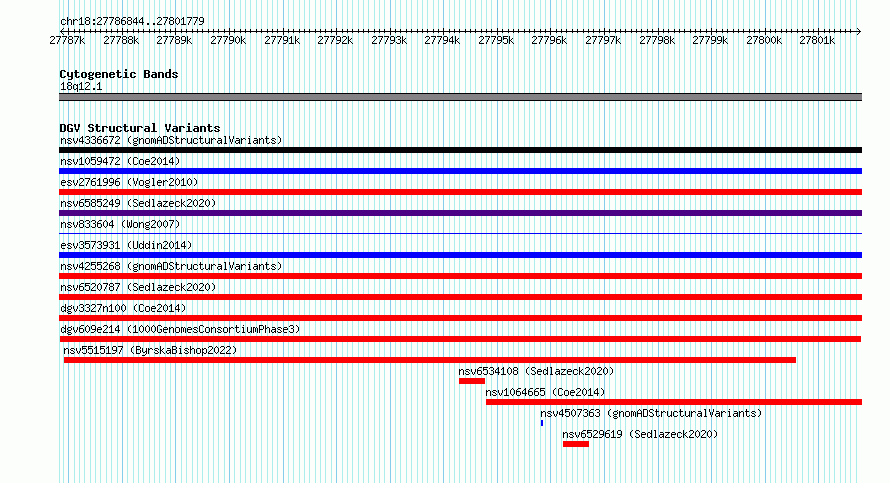Open the dgv609e214 1000GenomesConsortiumPhase3 label
The image size is (890, 483).
[x=180, y=330]
